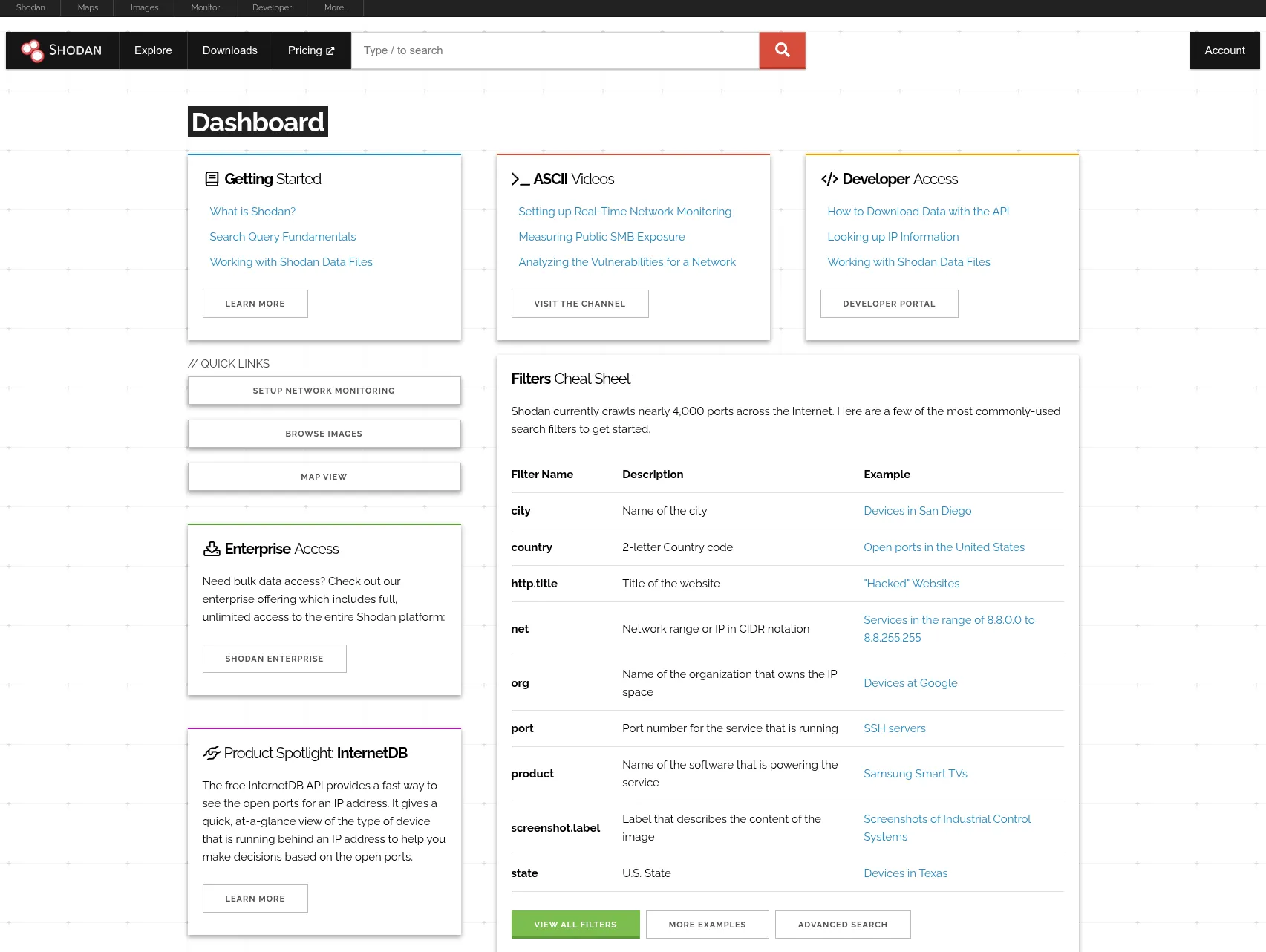
Task: Click the lightning icon beside Product Spotlight
Action: 211,752
